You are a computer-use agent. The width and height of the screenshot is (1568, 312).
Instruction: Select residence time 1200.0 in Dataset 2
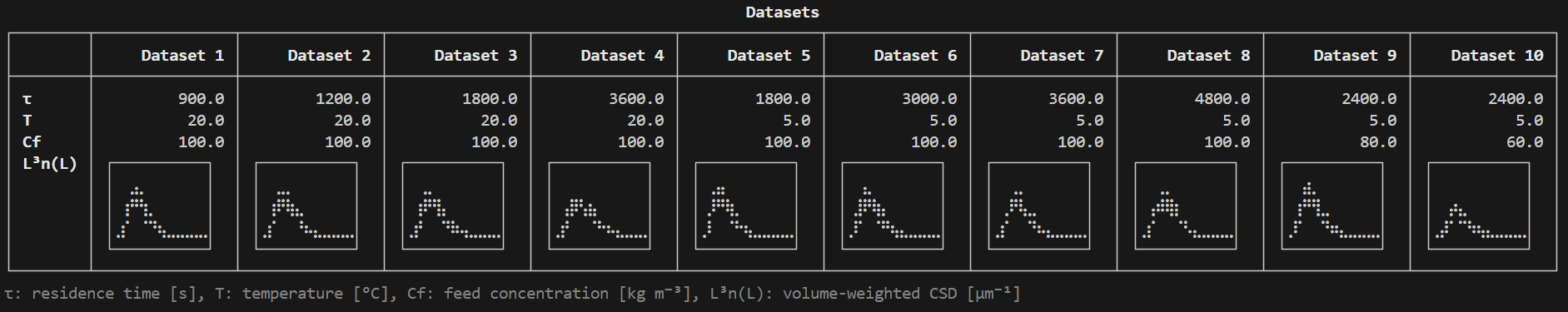pos(343,99)
